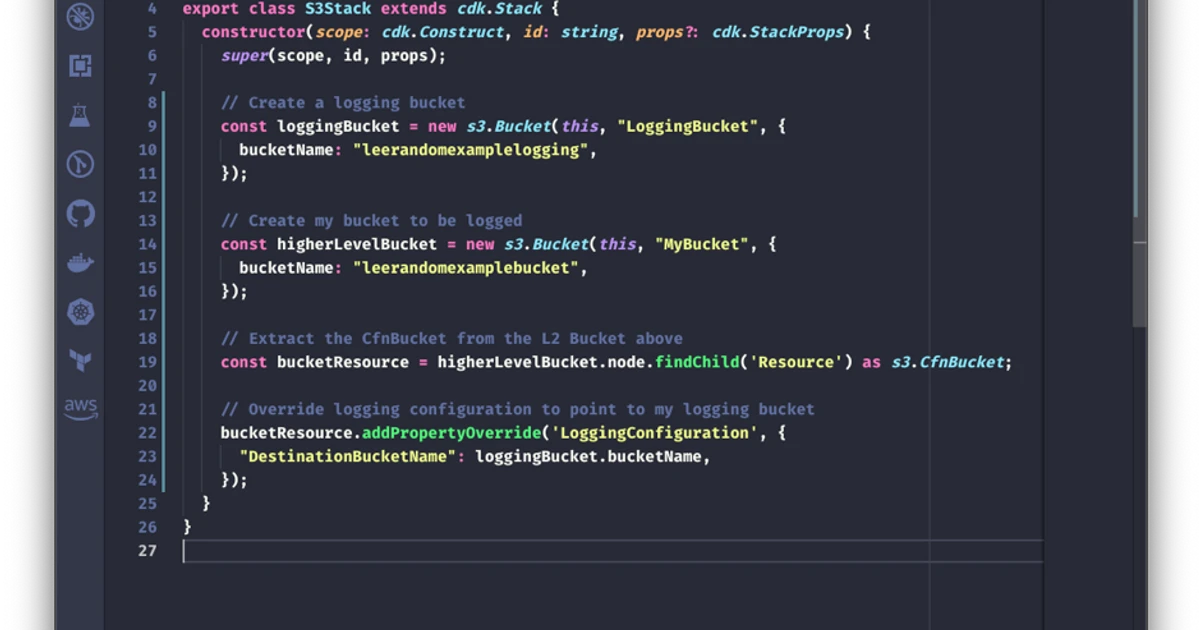The image size is (1200, 630).
Task: Select the Docker whale icon
Action: click(x=80, y=262)
